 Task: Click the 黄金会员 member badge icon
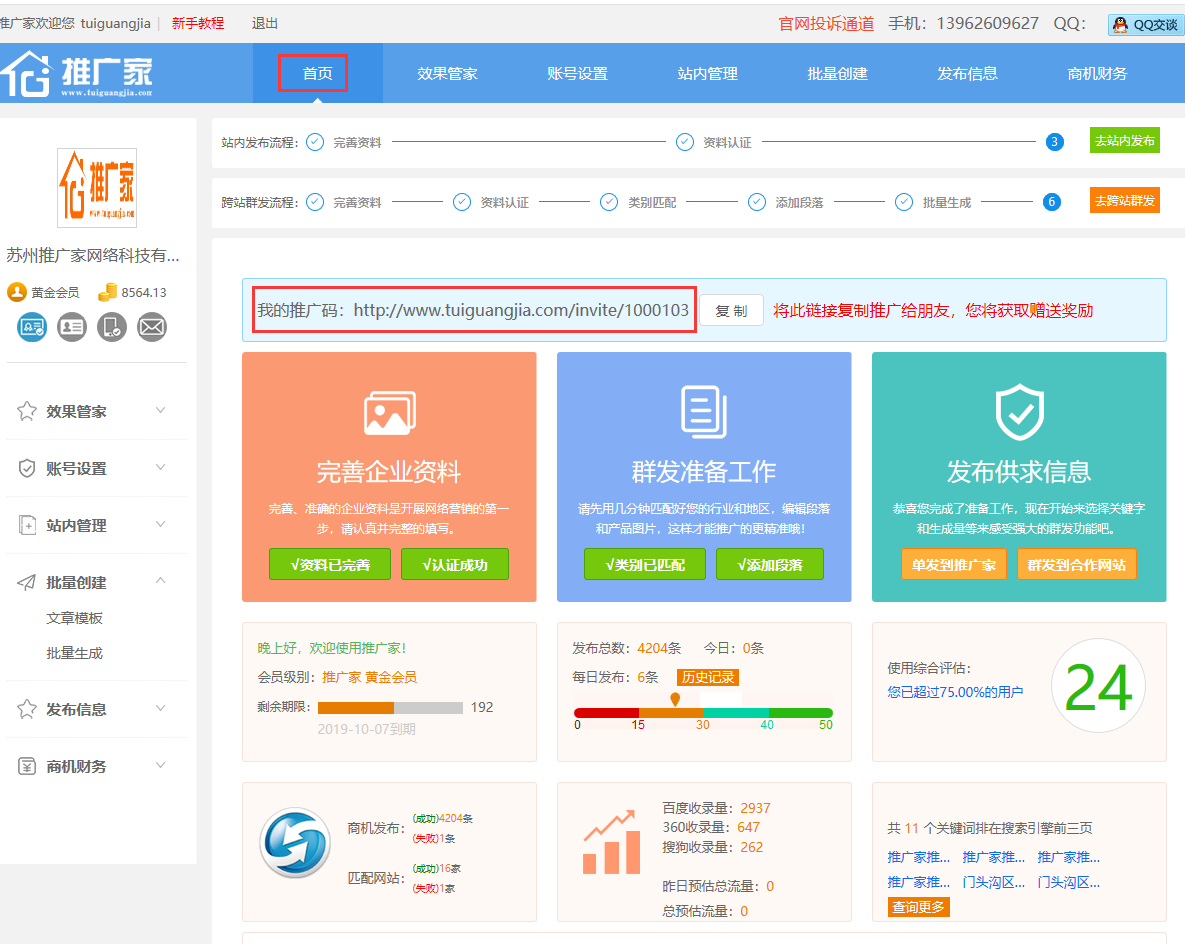17,292
